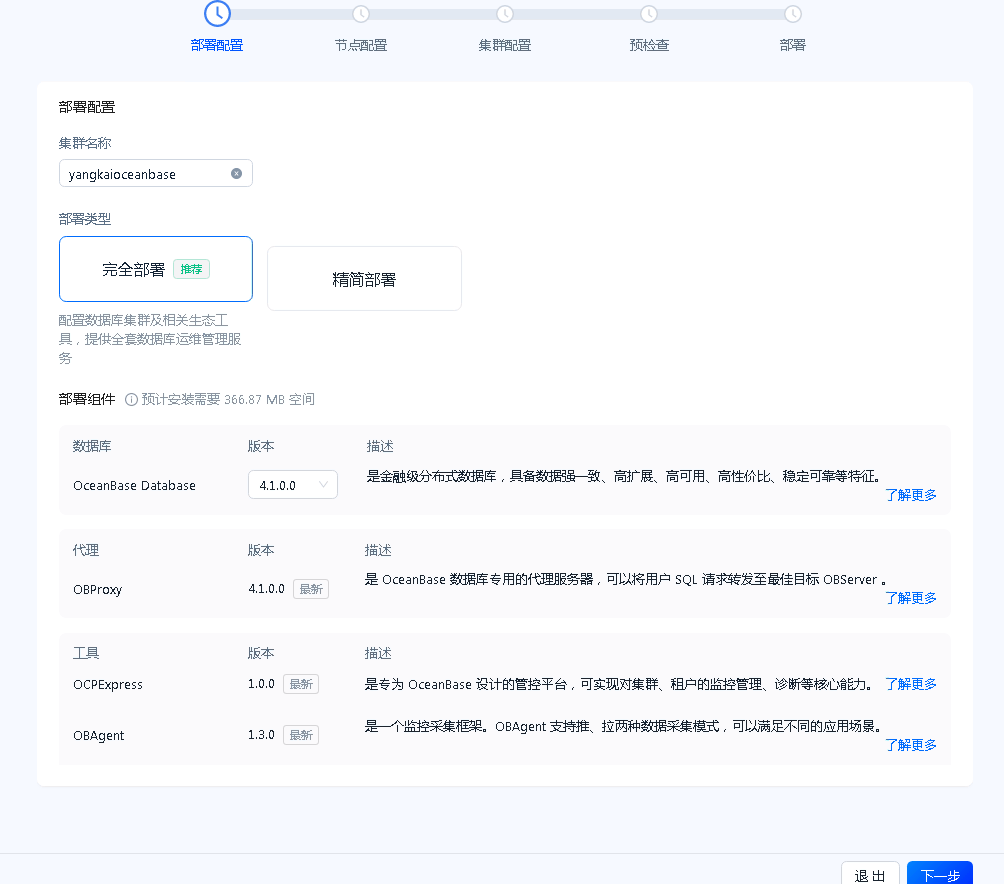1004x884 pixels.
Task: Click the 预检查 step clock icon
Action: coord(649,13)
